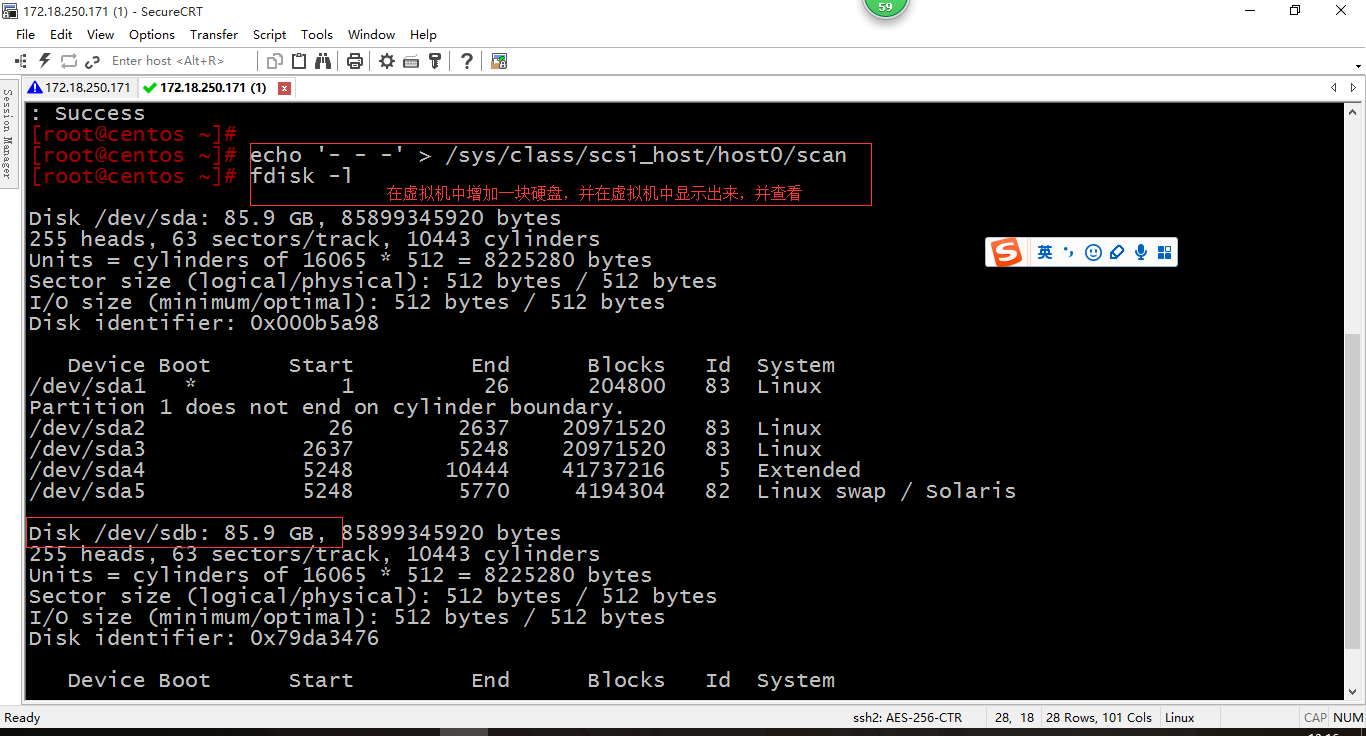The width and height of the screenshot is (1366, 736).
Task: Toggle Sogou English/Chinese input mode
Action: [1045, 252]
